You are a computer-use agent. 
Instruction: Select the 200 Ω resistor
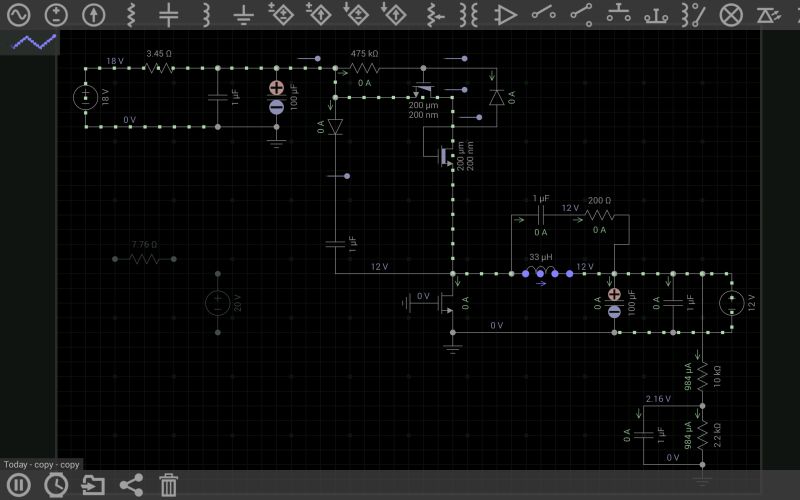click(599, 215)
